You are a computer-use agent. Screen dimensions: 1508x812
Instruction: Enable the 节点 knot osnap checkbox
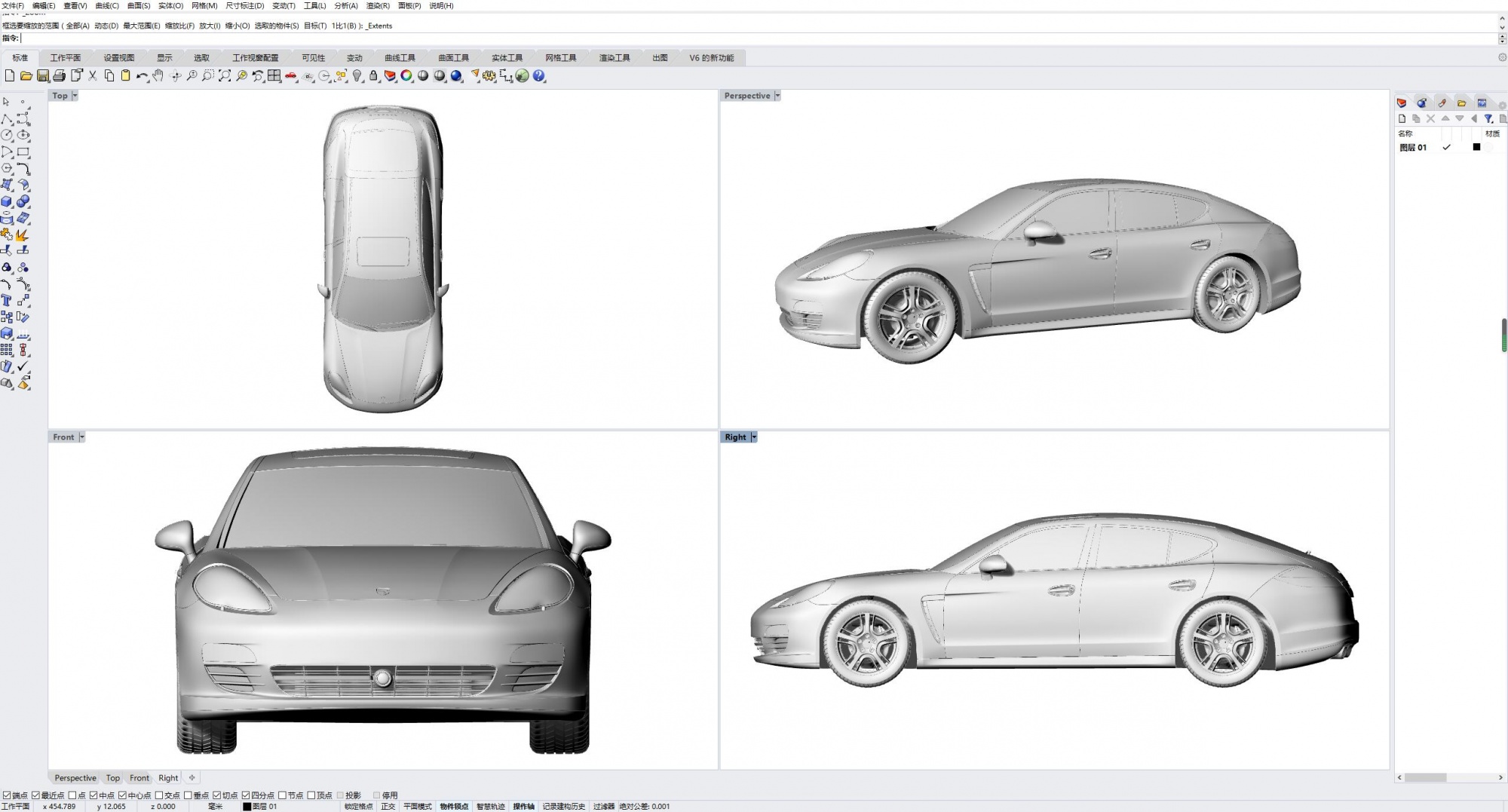tap(282, 795)
